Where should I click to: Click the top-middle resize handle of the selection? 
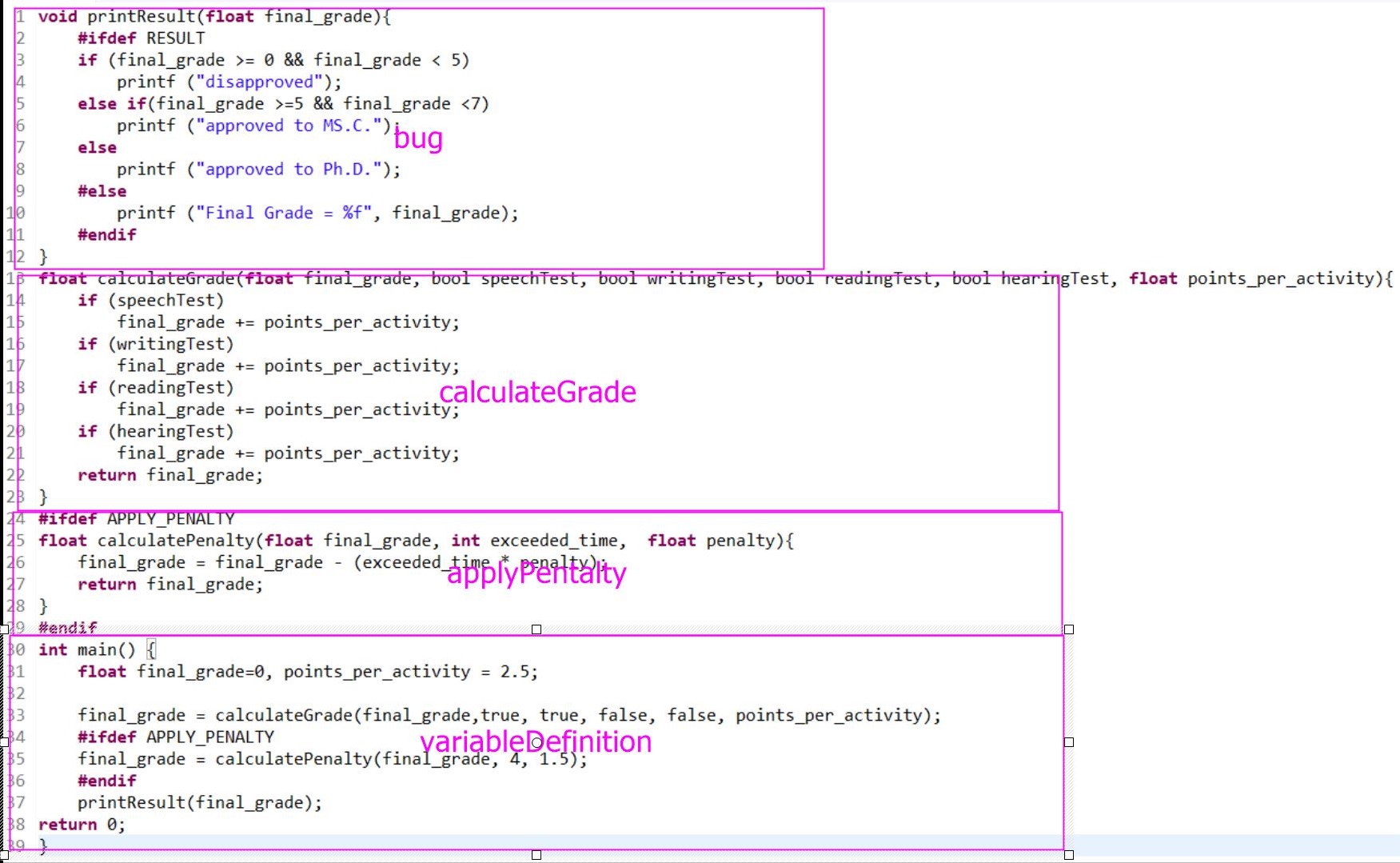pyautogui.click(x=536, y=629)
